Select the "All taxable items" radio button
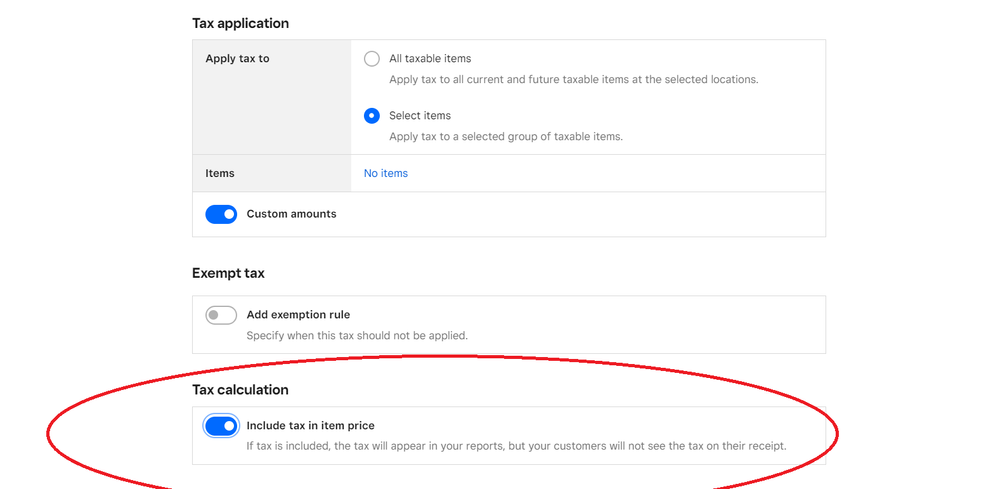 coord(372,59)
